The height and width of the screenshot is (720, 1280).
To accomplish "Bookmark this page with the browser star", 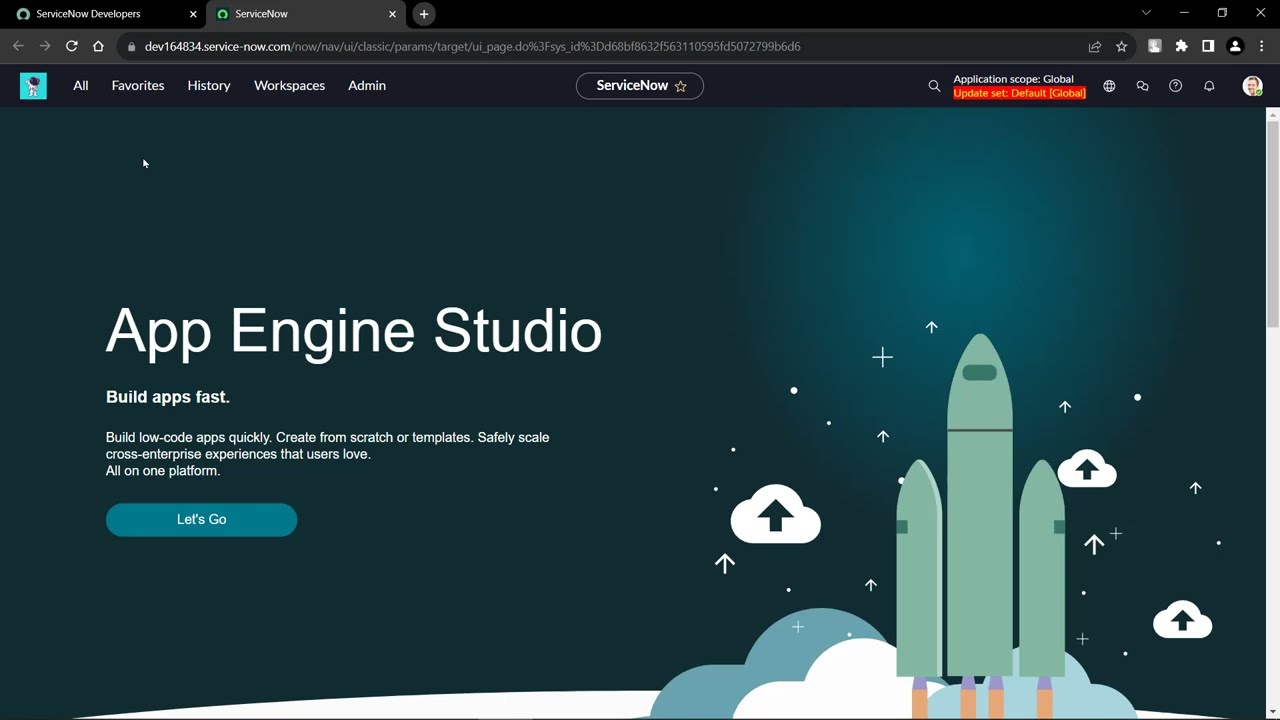I will pos(1122,46).
